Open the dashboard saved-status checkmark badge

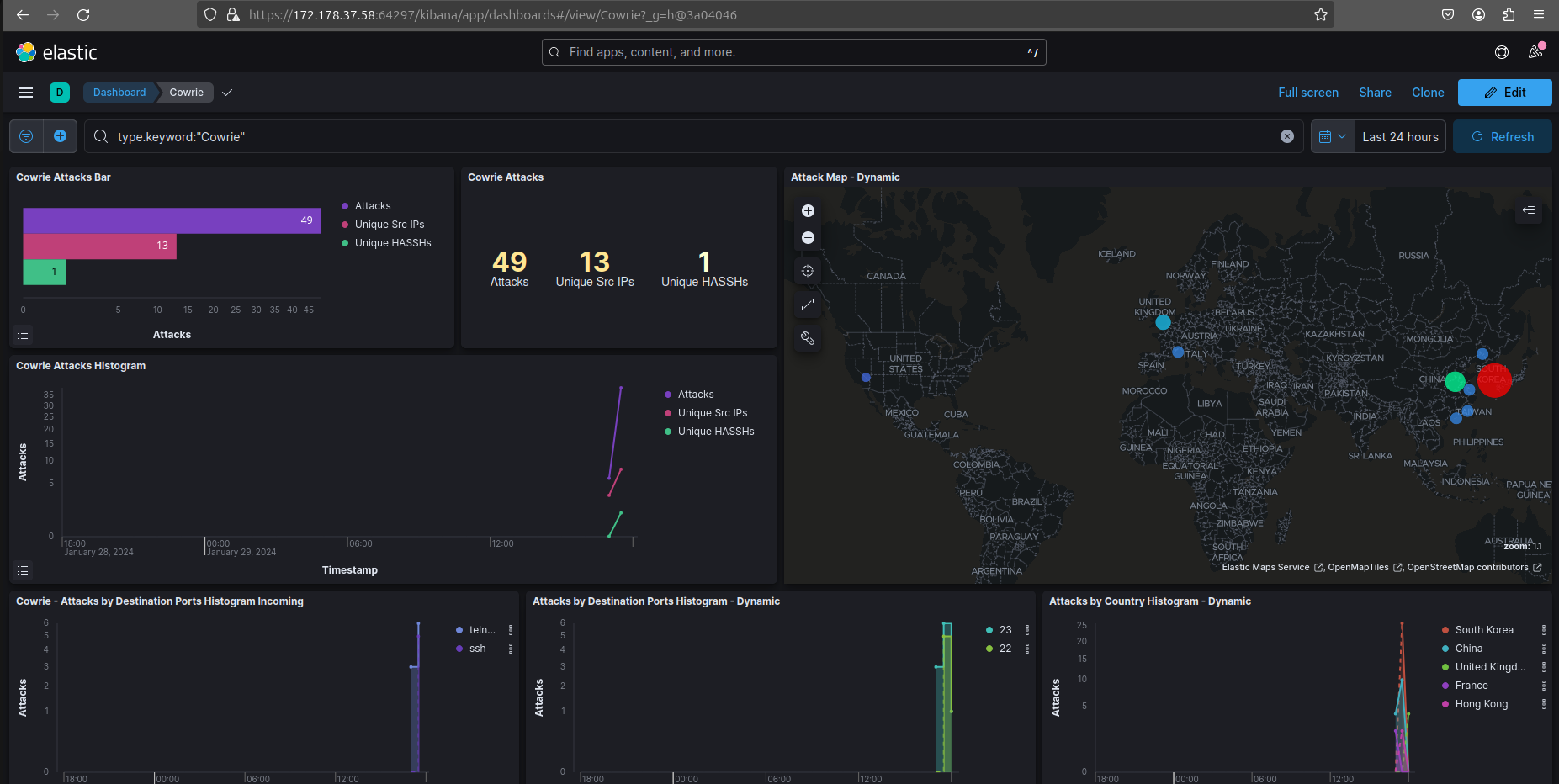(227, 93)
